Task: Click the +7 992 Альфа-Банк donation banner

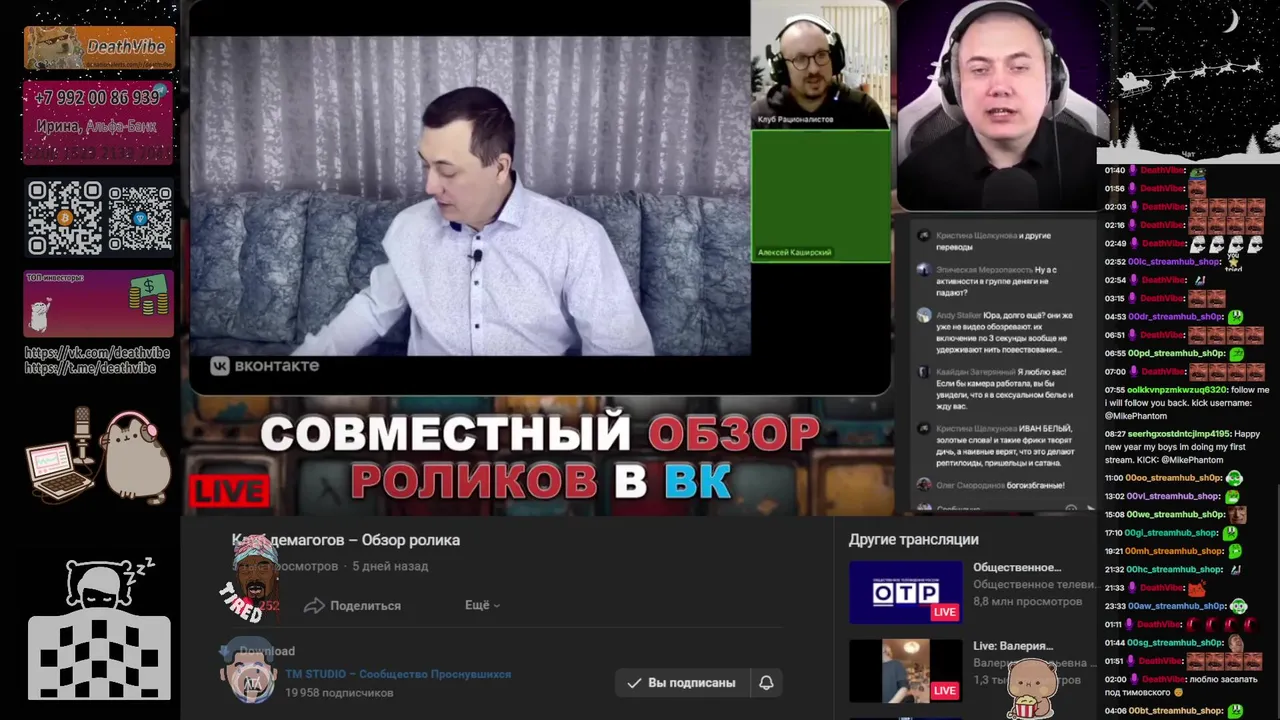Action: tap(99, 122)
